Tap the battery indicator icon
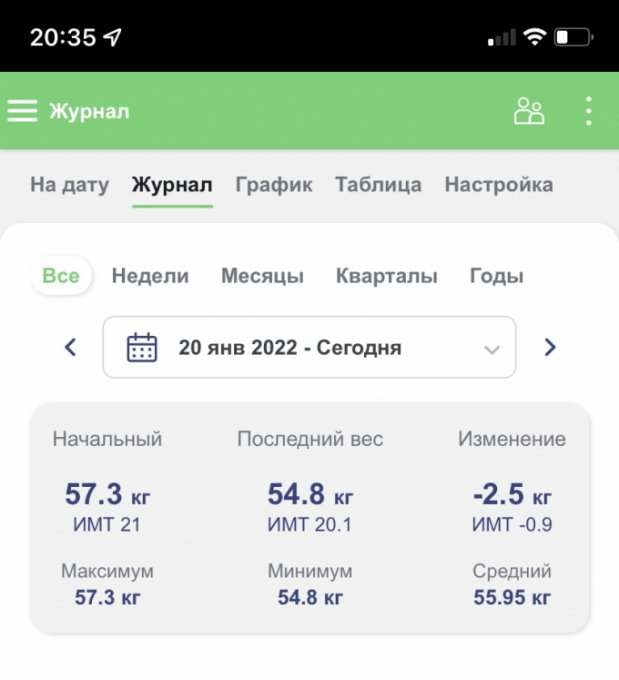The image size is (619, 680). 573,38
